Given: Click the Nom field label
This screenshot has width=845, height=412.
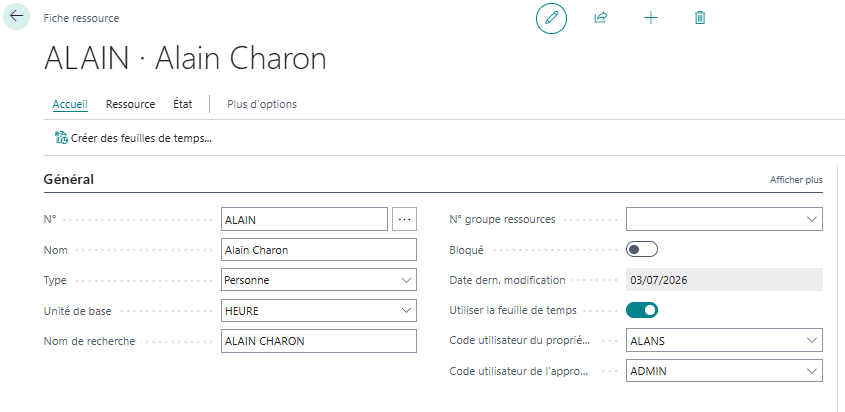Looking at the screenshot, I should [x=56, y=250].
